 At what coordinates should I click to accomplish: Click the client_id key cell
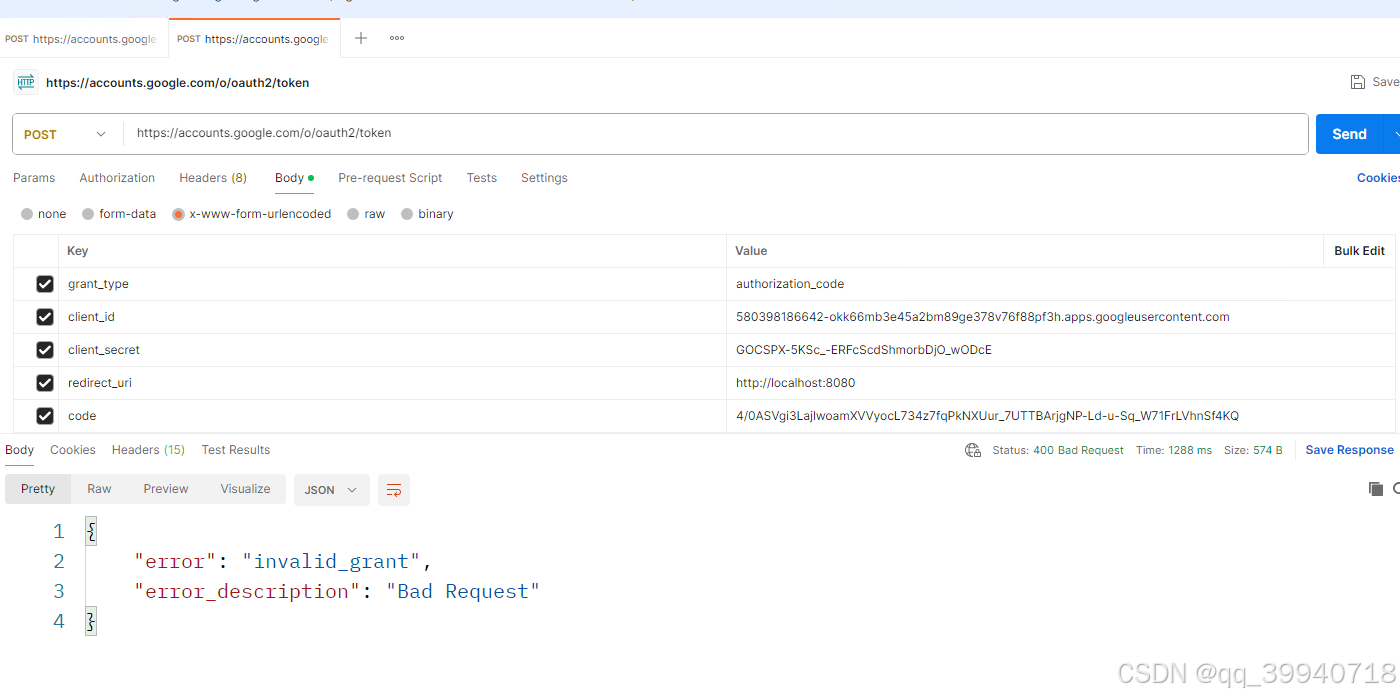coord(393,317)
